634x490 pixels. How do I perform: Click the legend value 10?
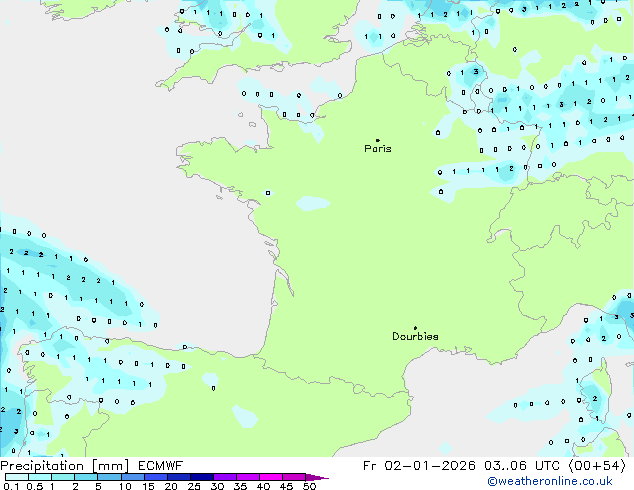pyautogui.click(x=125, y=486)
